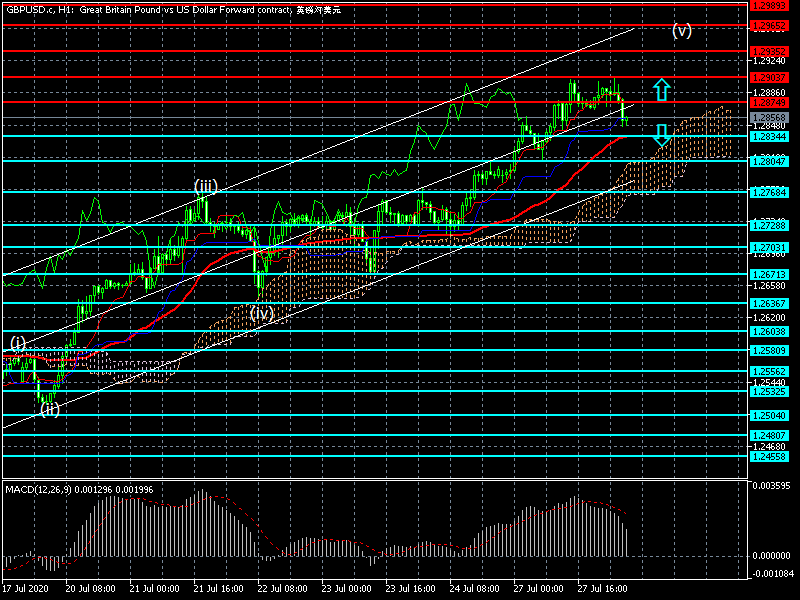Click the MACD scale value 0.000000
Image resolution: width=800 pixels, height=600 pixels.
point(771,555)
